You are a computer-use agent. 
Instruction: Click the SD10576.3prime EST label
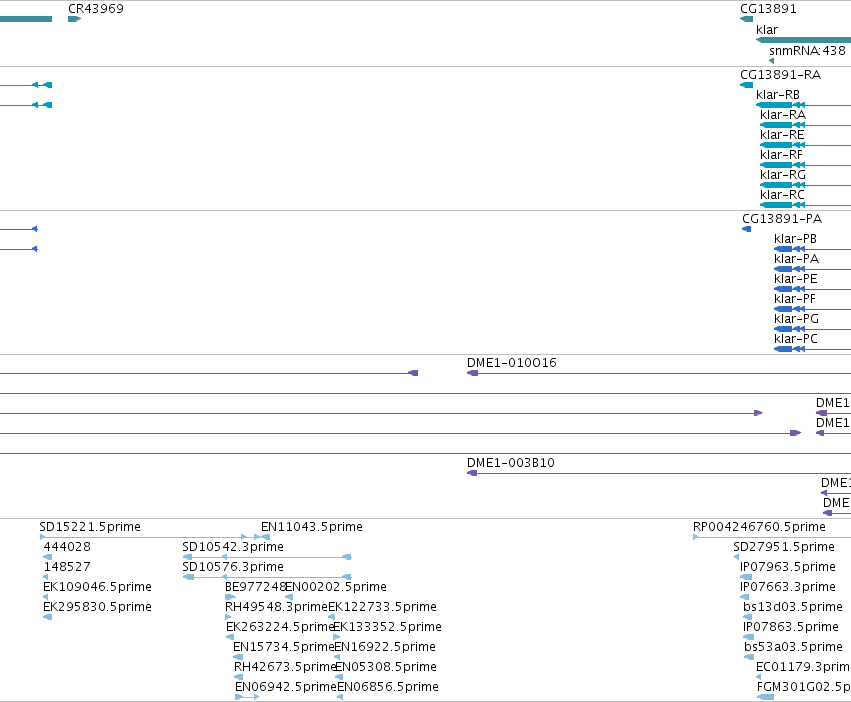point(233,567)
